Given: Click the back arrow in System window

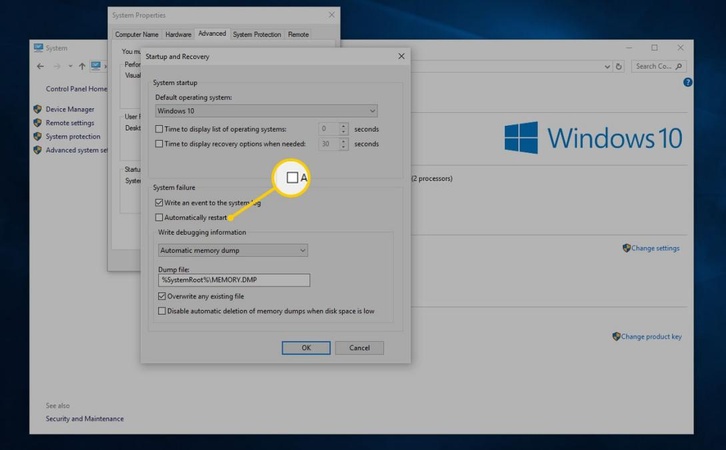Looking at the screenshot, I should pos(40,67).
